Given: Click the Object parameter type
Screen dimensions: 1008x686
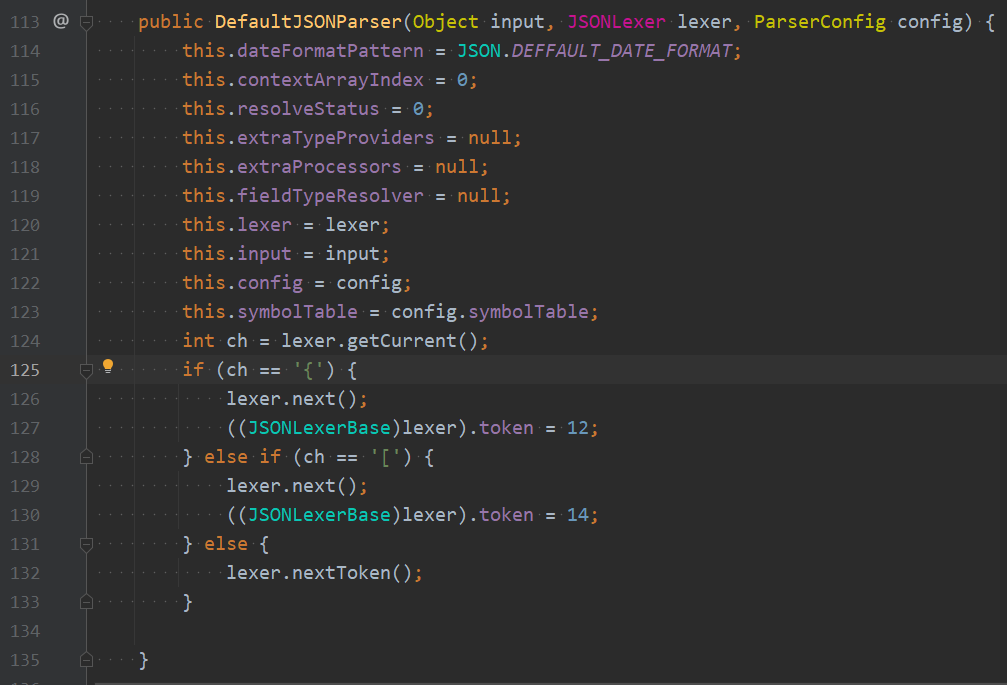Looking at the screenshot, I should [446, 22].
